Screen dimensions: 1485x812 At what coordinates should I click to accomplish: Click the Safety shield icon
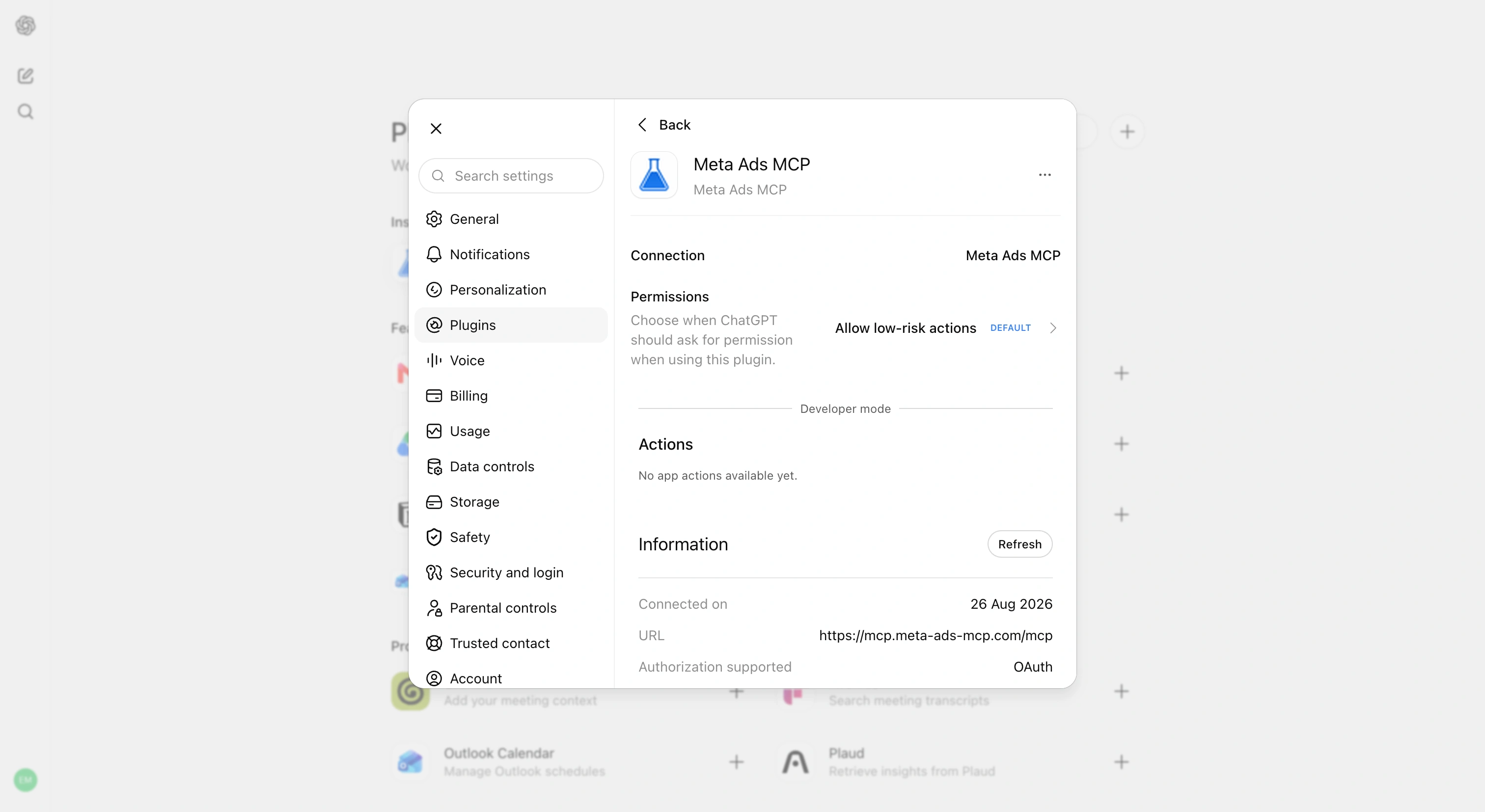tap(434, 537)
